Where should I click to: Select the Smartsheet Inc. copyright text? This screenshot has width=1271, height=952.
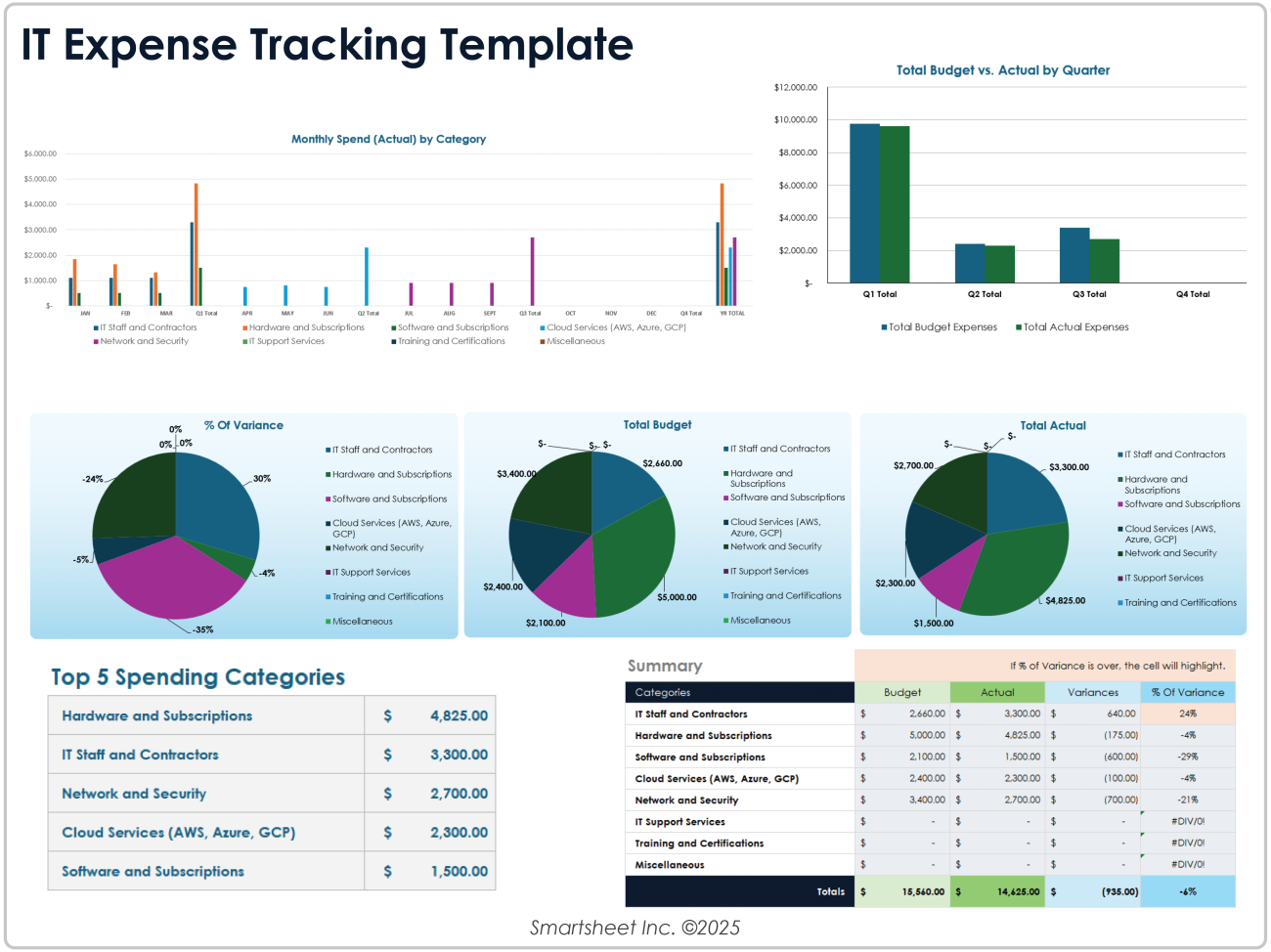(x=635, y=927)
